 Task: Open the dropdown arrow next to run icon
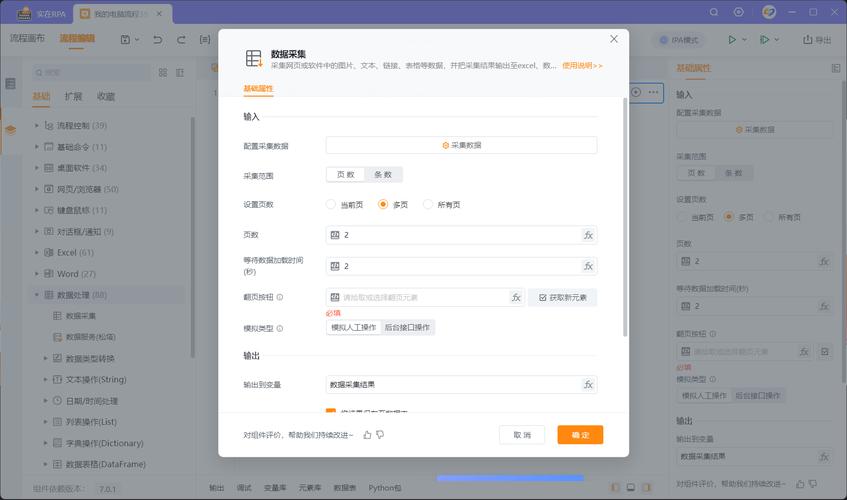pos(744,39)
